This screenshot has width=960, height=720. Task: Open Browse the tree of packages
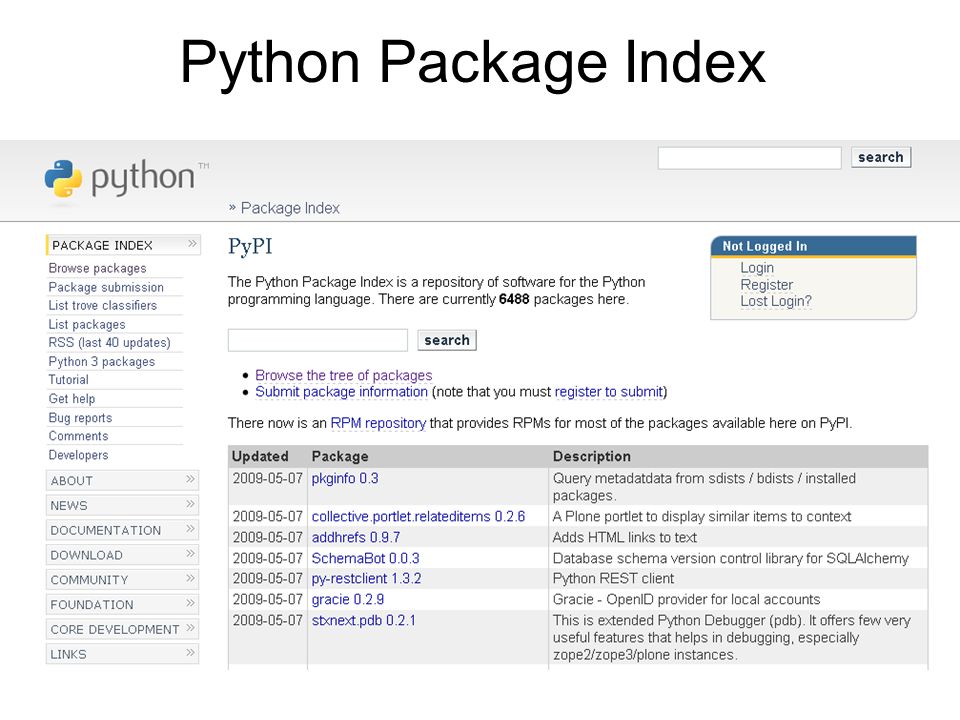coord(343,375)
